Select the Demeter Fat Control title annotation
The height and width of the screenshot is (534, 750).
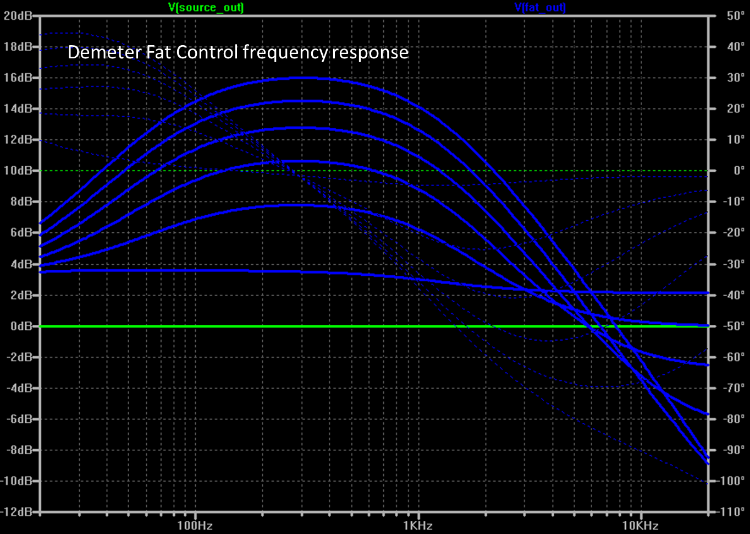point(238,53)
